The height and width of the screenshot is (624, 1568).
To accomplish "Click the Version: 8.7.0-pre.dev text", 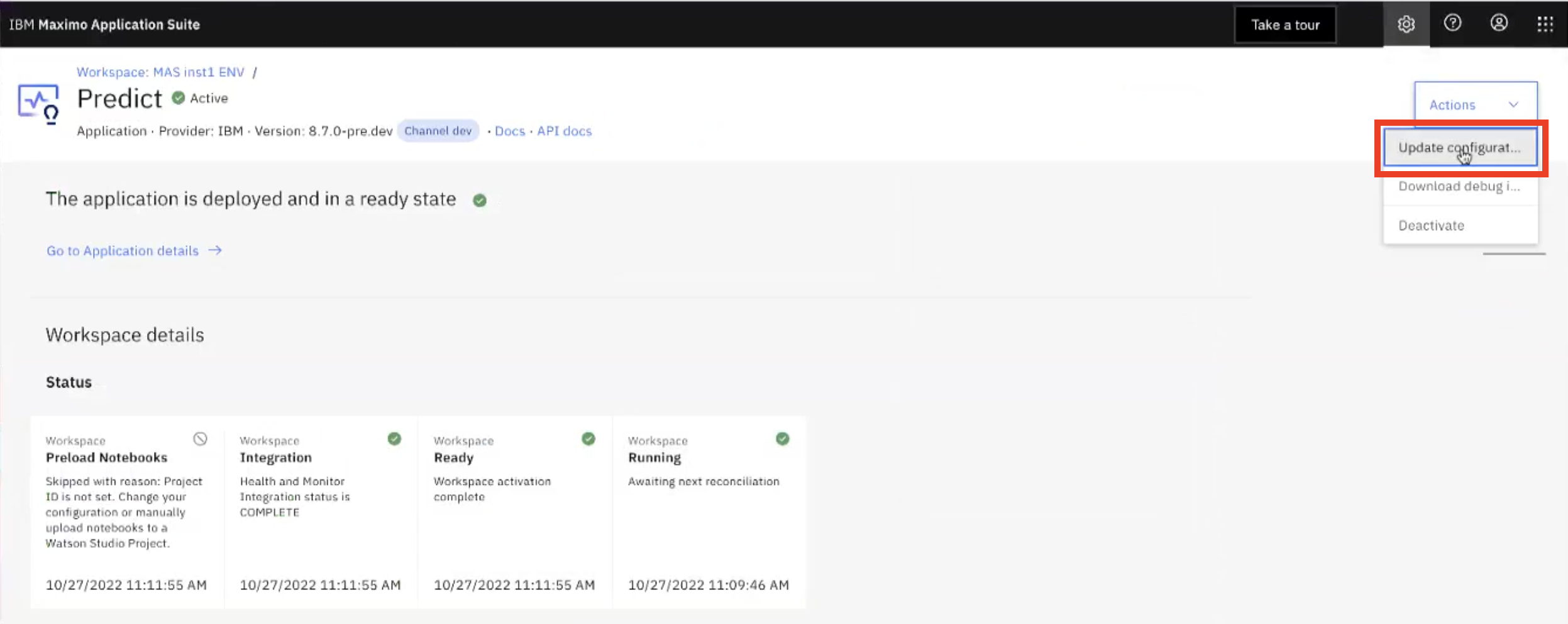I will (x=323, y=131).
